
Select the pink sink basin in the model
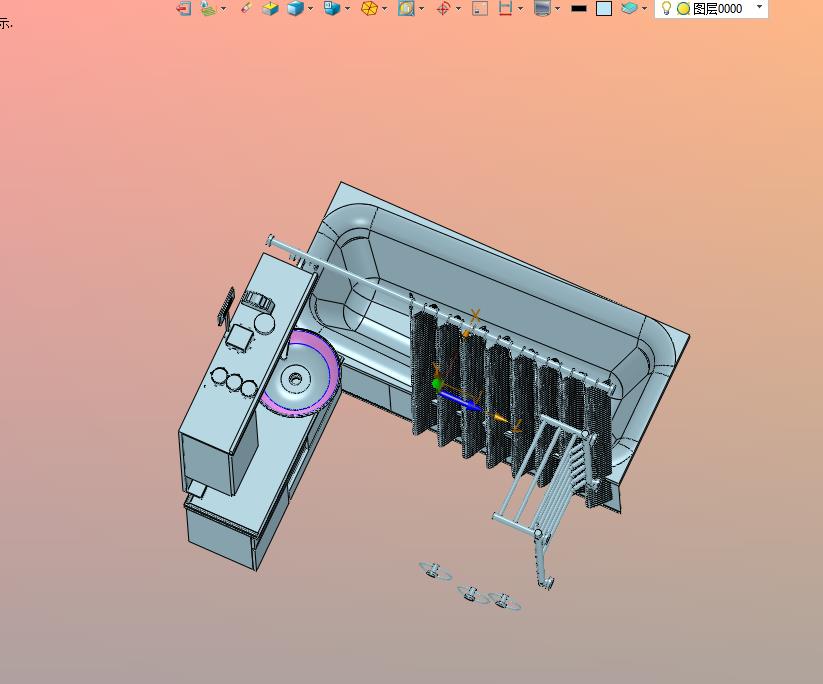coord(302,373)
